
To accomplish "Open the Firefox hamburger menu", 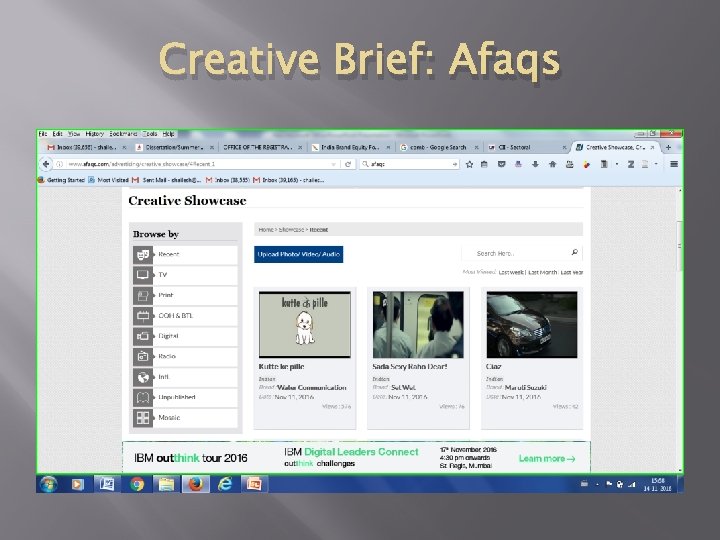I will (674, 164).
